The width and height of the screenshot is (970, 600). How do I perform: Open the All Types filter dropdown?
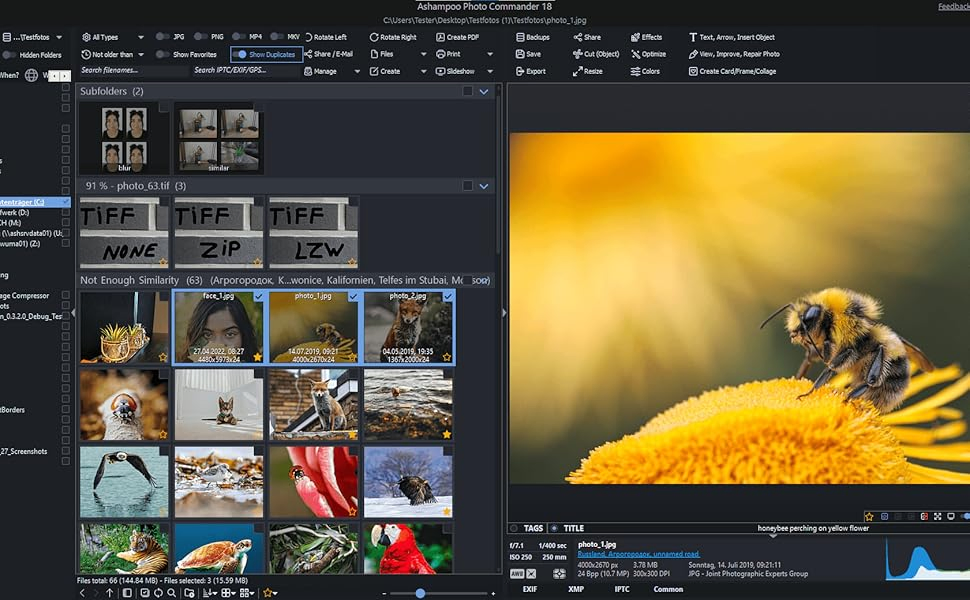[x=112, y=37]
